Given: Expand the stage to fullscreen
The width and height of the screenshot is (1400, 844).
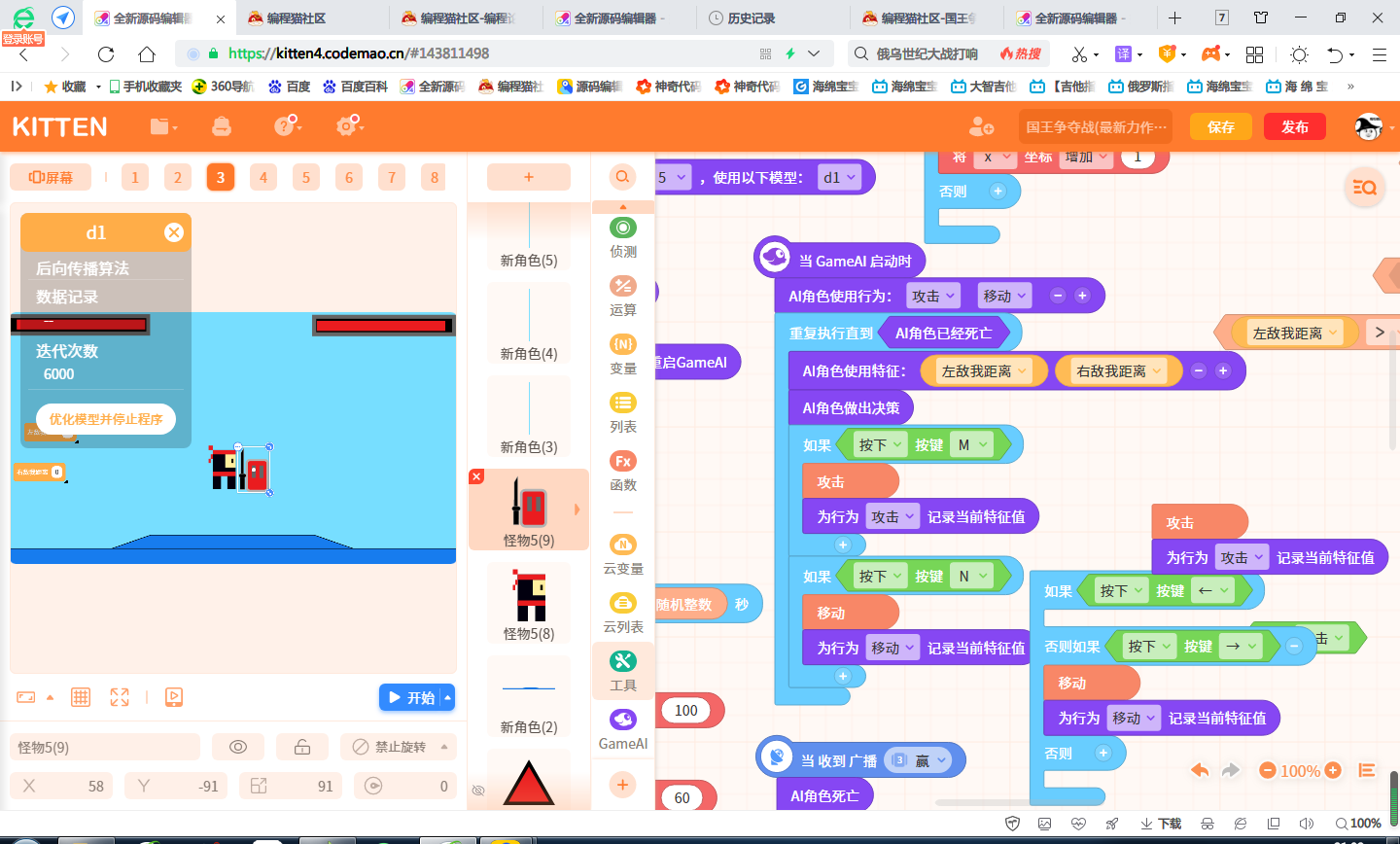Looking at the screenshot, I should click(x=120, y=697).
